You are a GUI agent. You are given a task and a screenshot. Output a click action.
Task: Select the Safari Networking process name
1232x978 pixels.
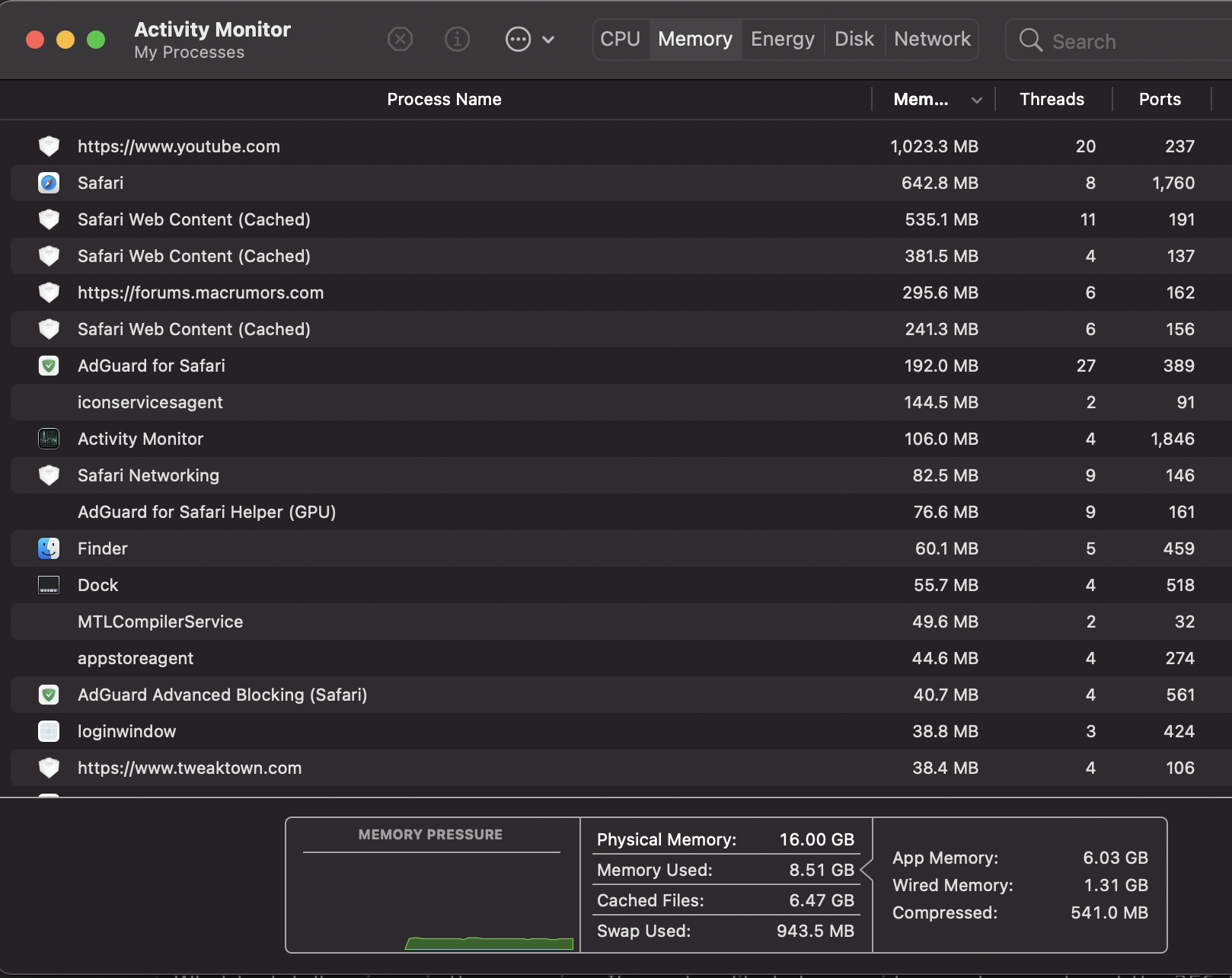(148, 475)
